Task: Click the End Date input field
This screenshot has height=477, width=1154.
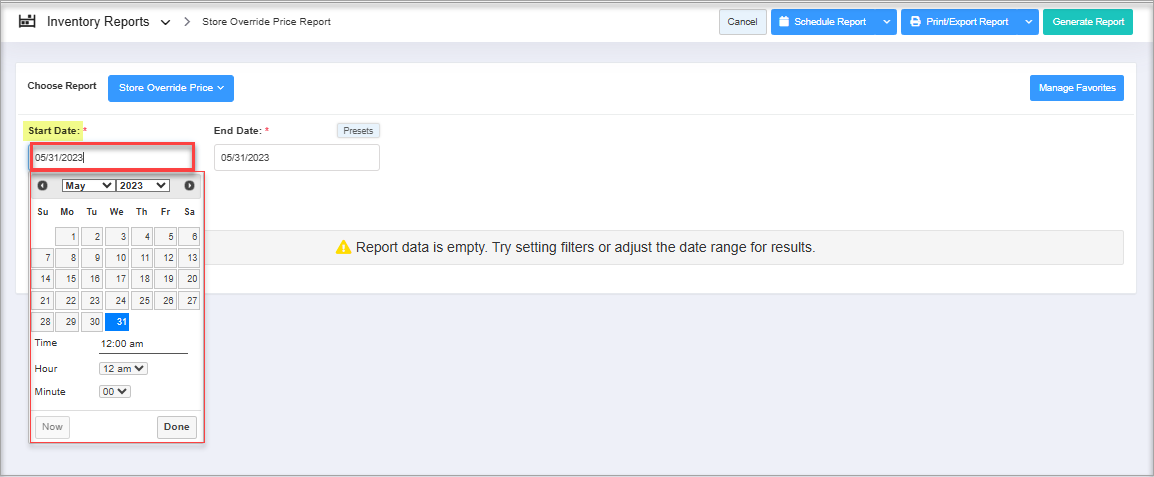Action: coord(297,158)
